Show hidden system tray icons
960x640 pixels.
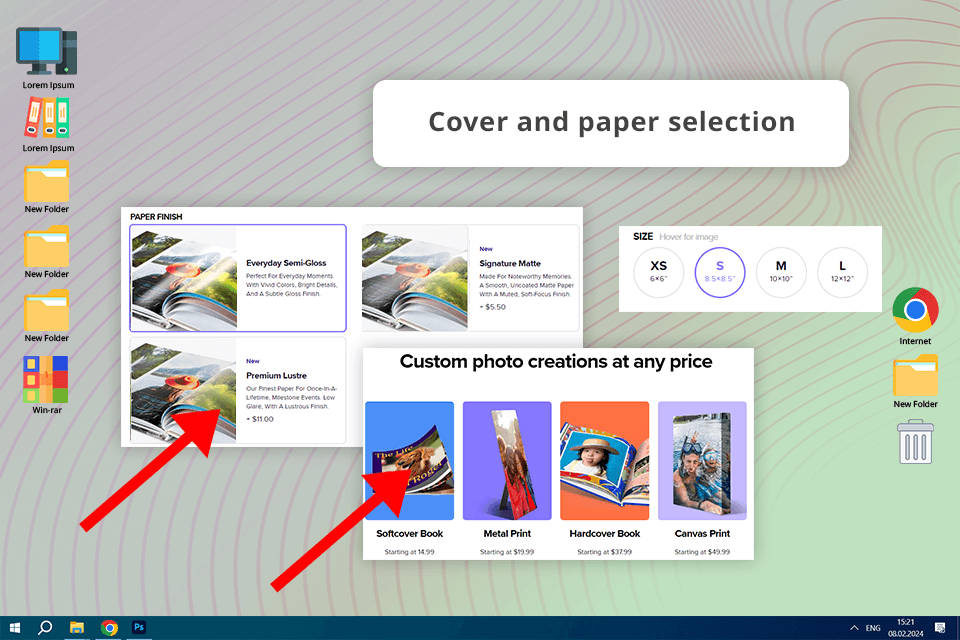[853, 628]
